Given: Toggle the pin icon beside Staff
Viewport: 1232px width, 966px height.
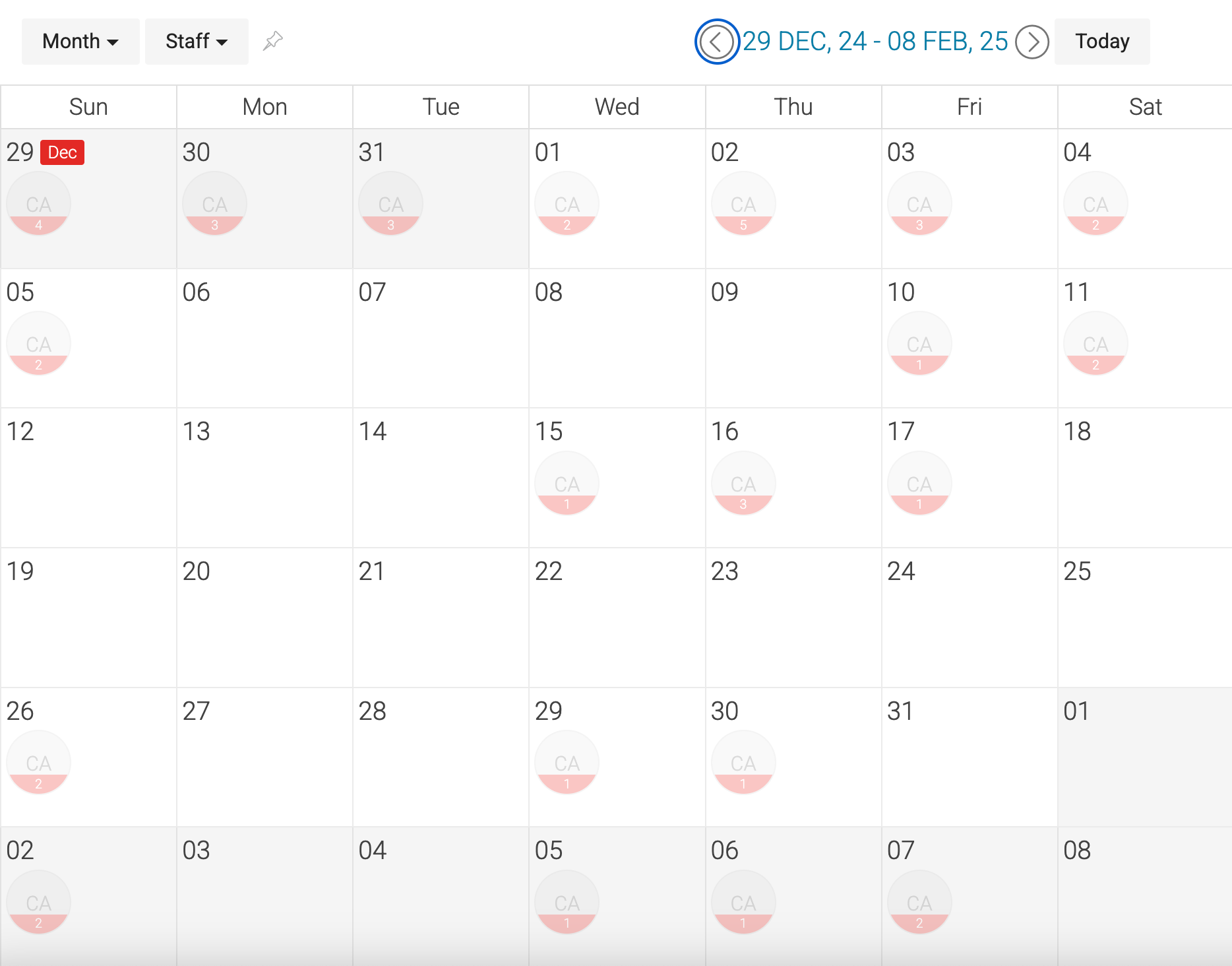Looking at the screenshot, I should [272, 41].
